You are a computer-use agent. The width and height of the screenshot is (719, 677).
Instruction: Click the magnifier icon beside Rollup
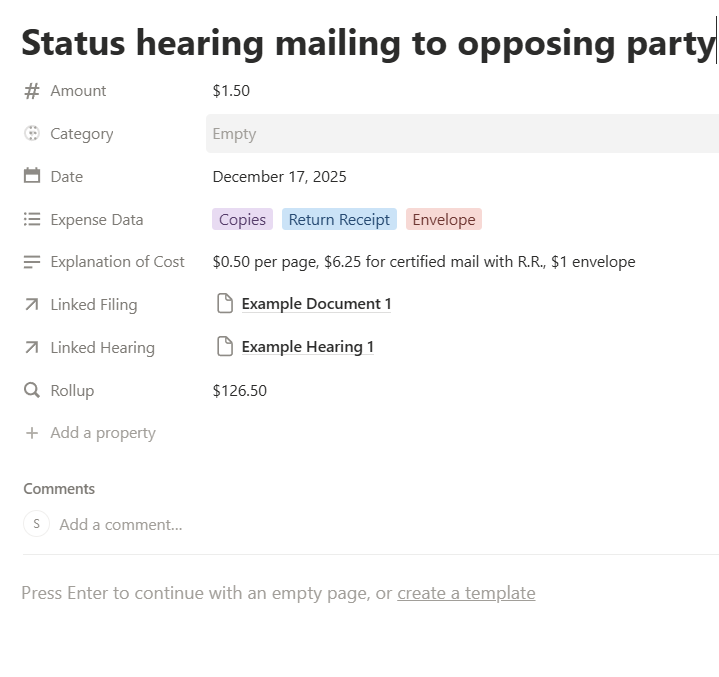tap(32, 391)
